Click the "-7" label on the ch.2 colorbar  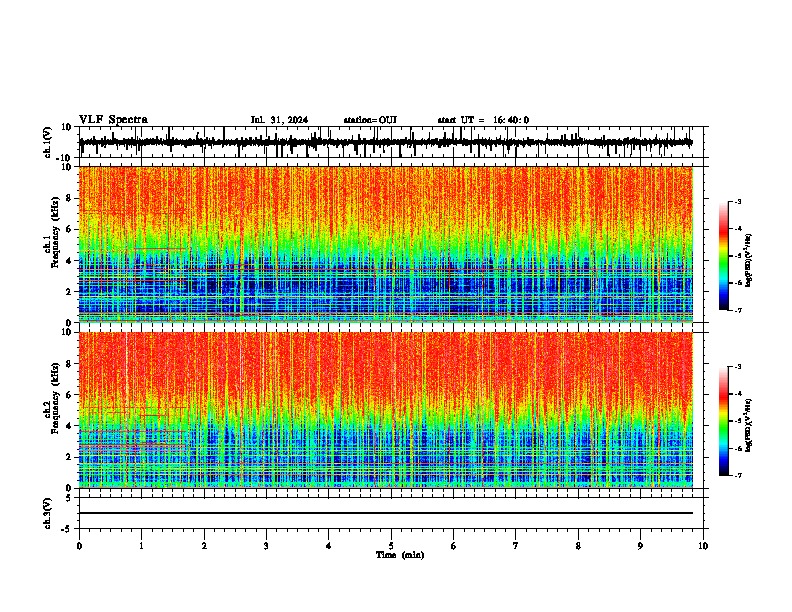(x=738, y=476)
